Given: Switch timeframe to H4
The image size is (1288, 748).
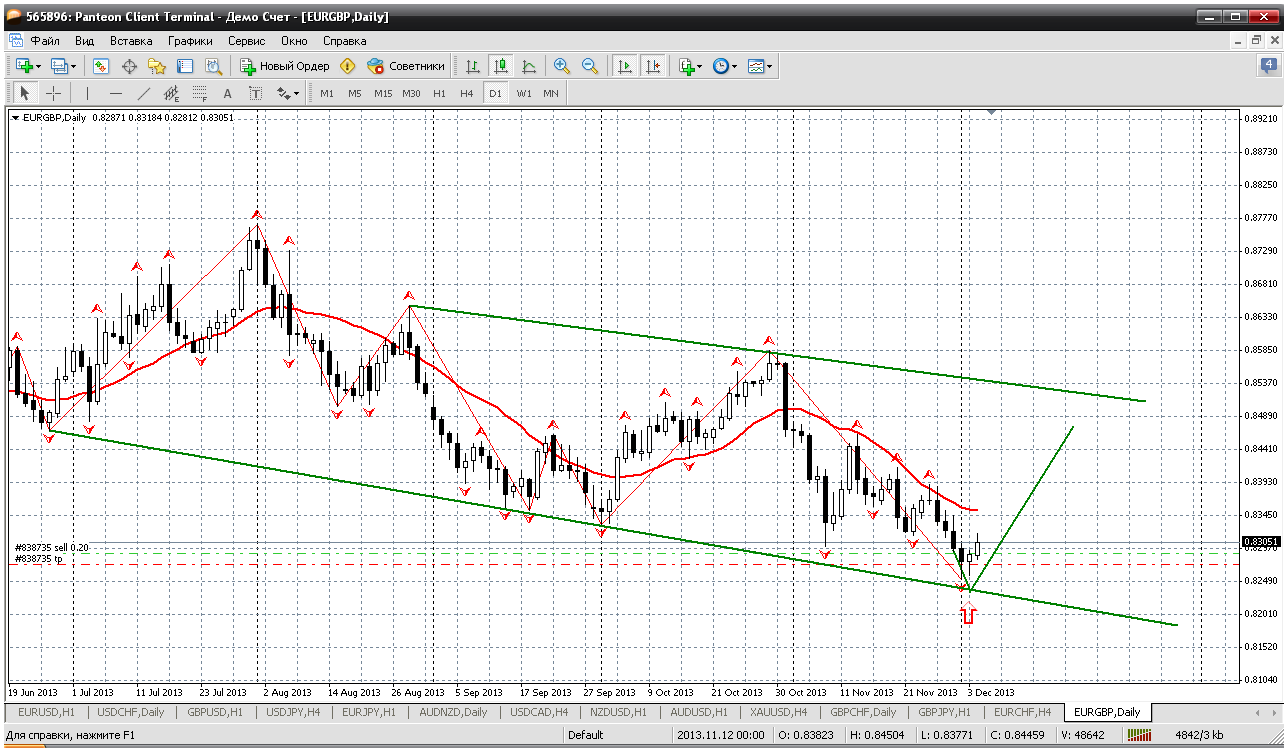Looking at the screenshot, I should (467, 93).
